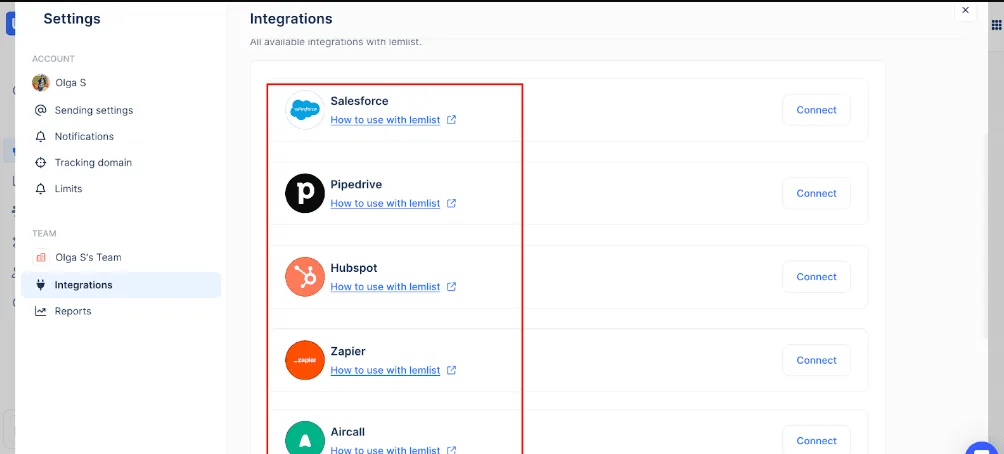This screenshot has height=454, width=1004.
Task: Click the Zapier logo icon
Action: click(305, 360)
